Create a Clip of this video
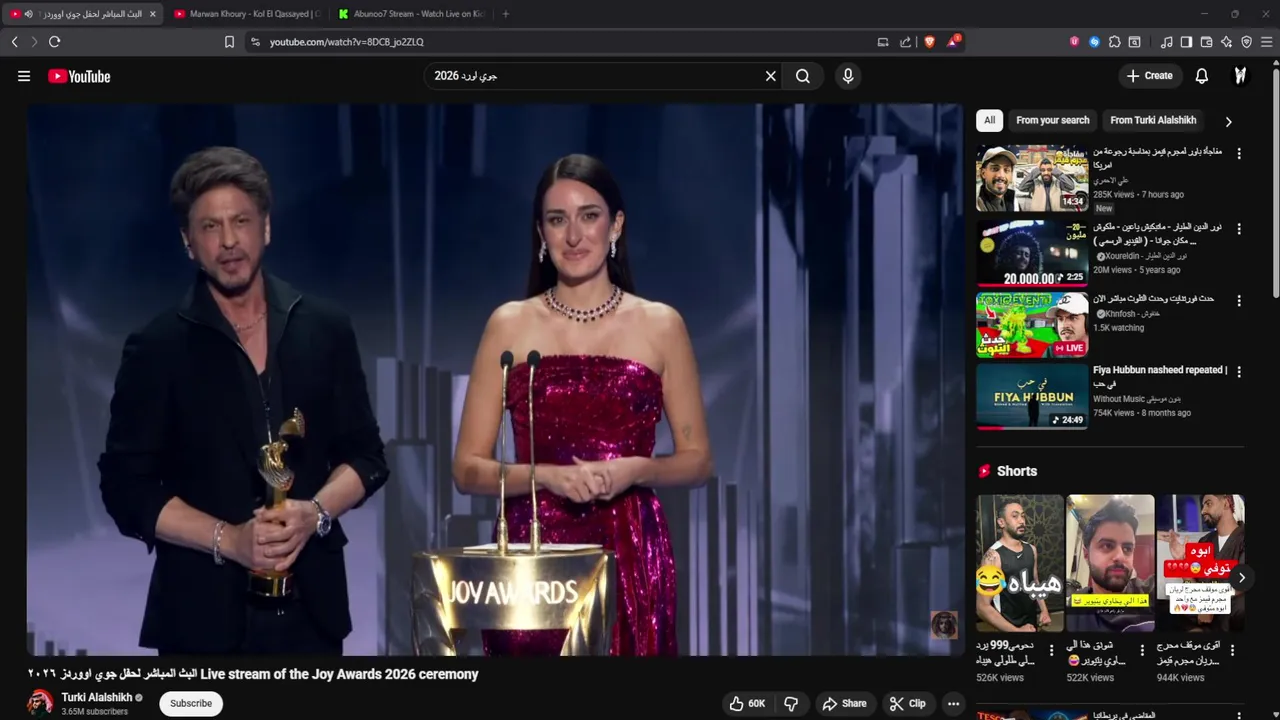Screen dimensions: 1280x720 (x=908, y=704)
